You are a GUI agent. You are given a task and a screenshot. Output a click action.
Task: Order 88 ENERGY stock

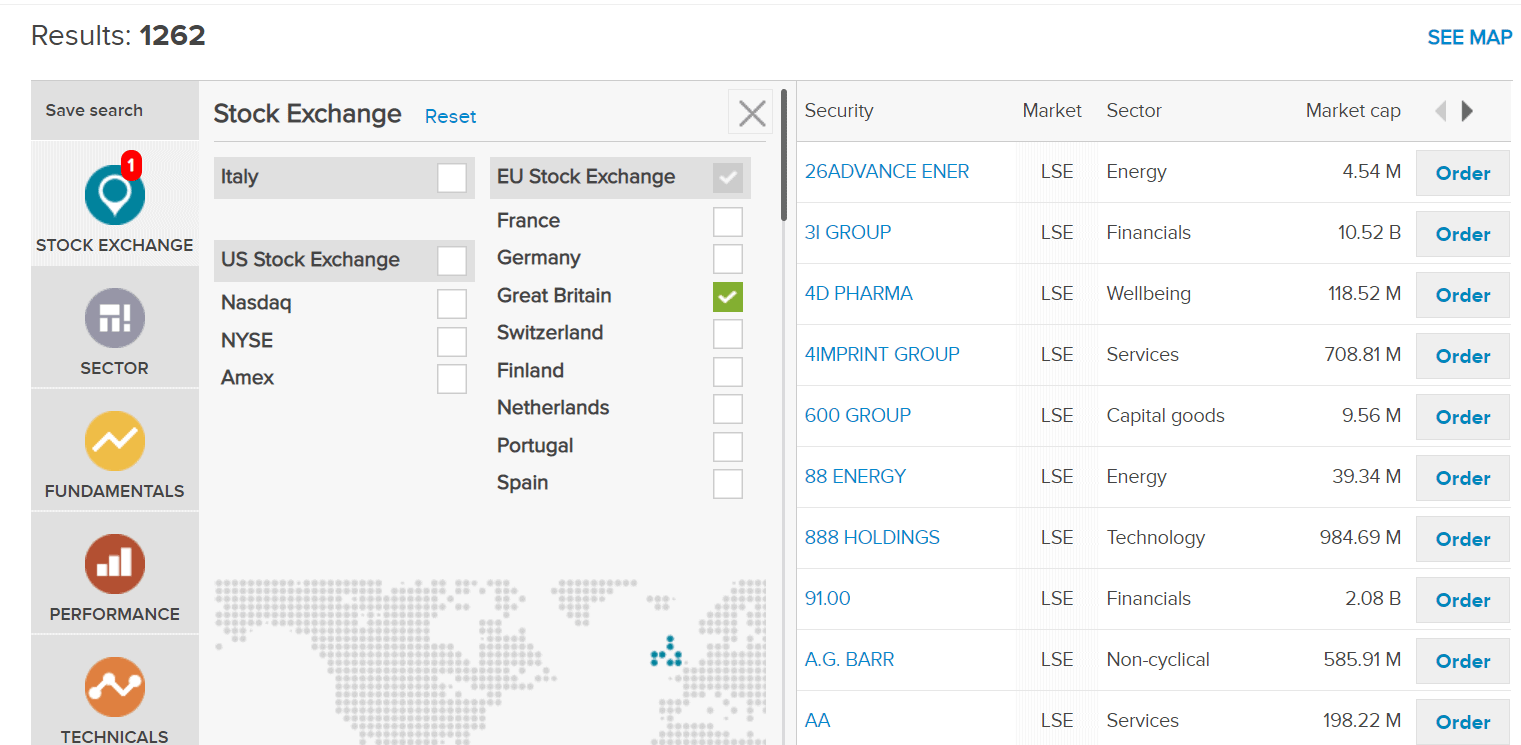point(1463,478)
